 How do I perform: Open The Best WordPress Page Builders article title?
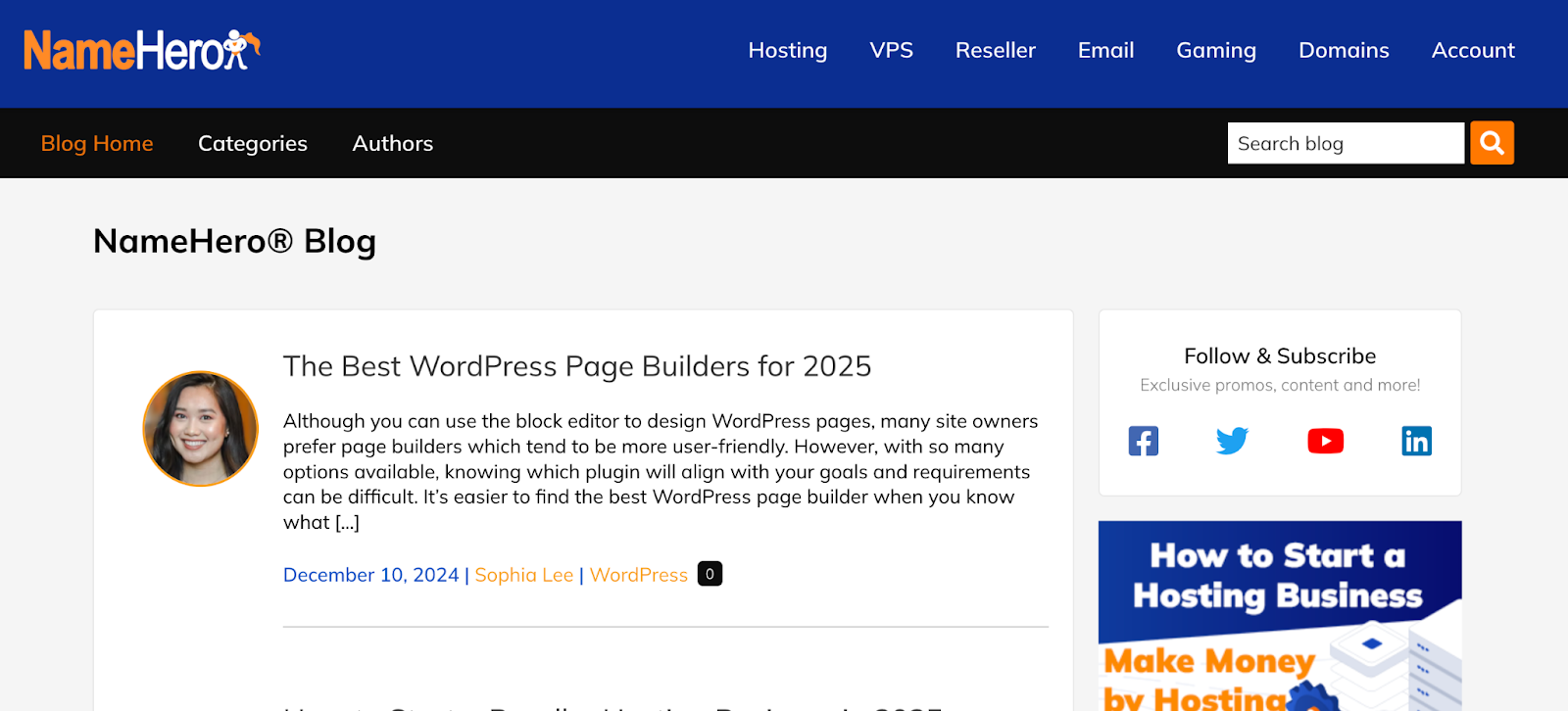[577, 366]
